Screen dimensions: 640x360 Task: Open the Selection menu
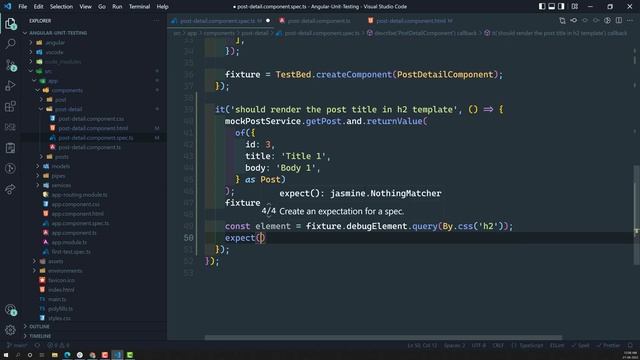pos(61,7)
